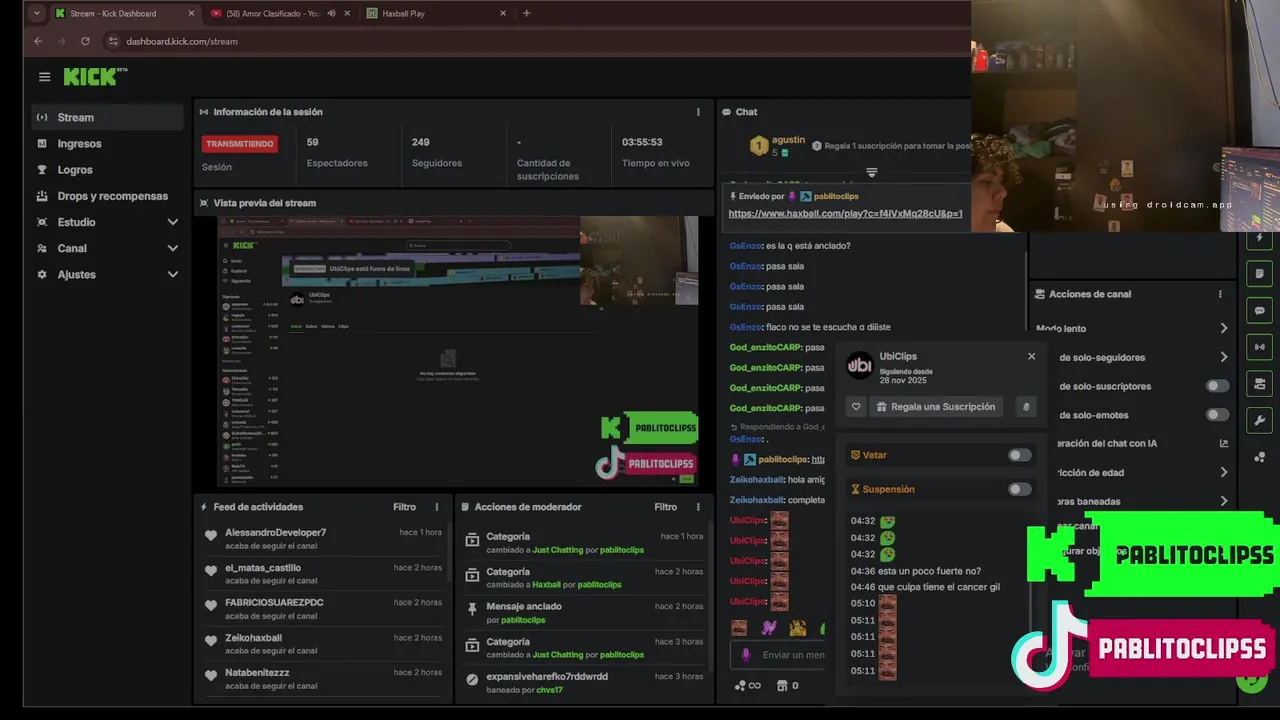
Task: Reload the dashboard page
Action: point(85,41)
